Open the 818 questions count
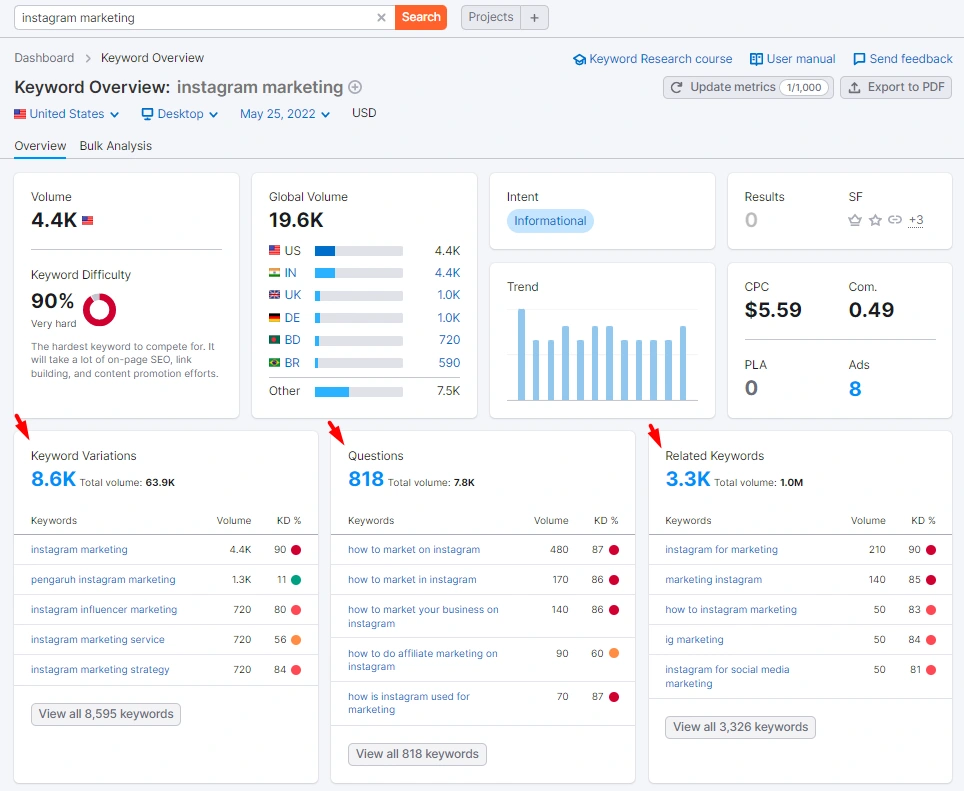The height and width of the screenshot is (791, 964). pyautogui.click(x=366, y=479)
